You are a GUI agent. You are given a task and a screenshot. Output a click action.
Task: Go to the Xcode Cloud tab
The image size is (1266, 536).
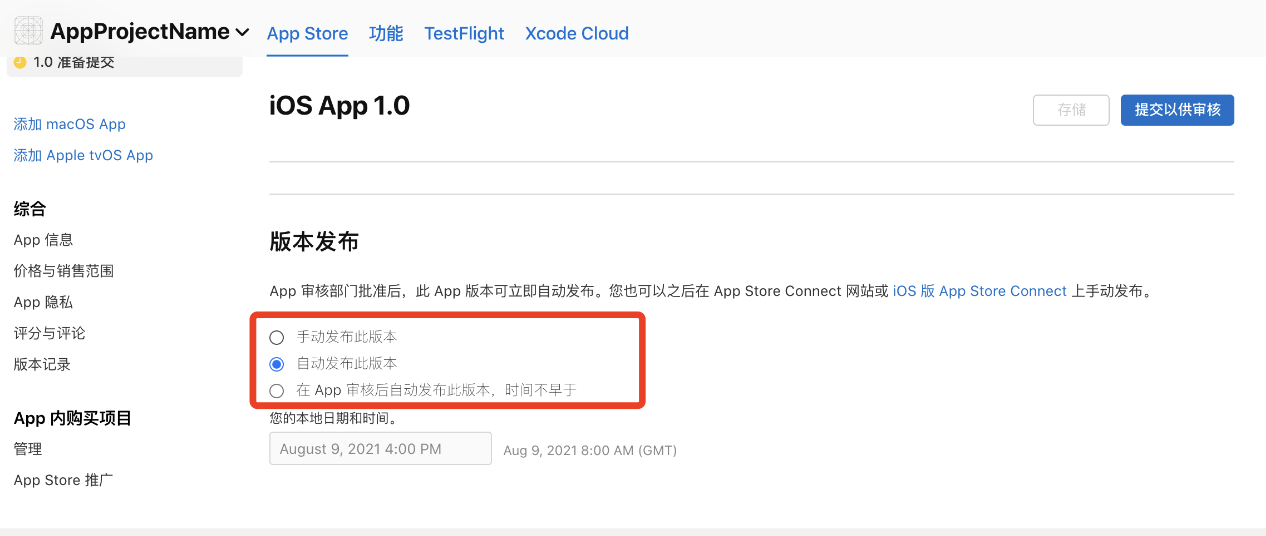tap(577, 33)
